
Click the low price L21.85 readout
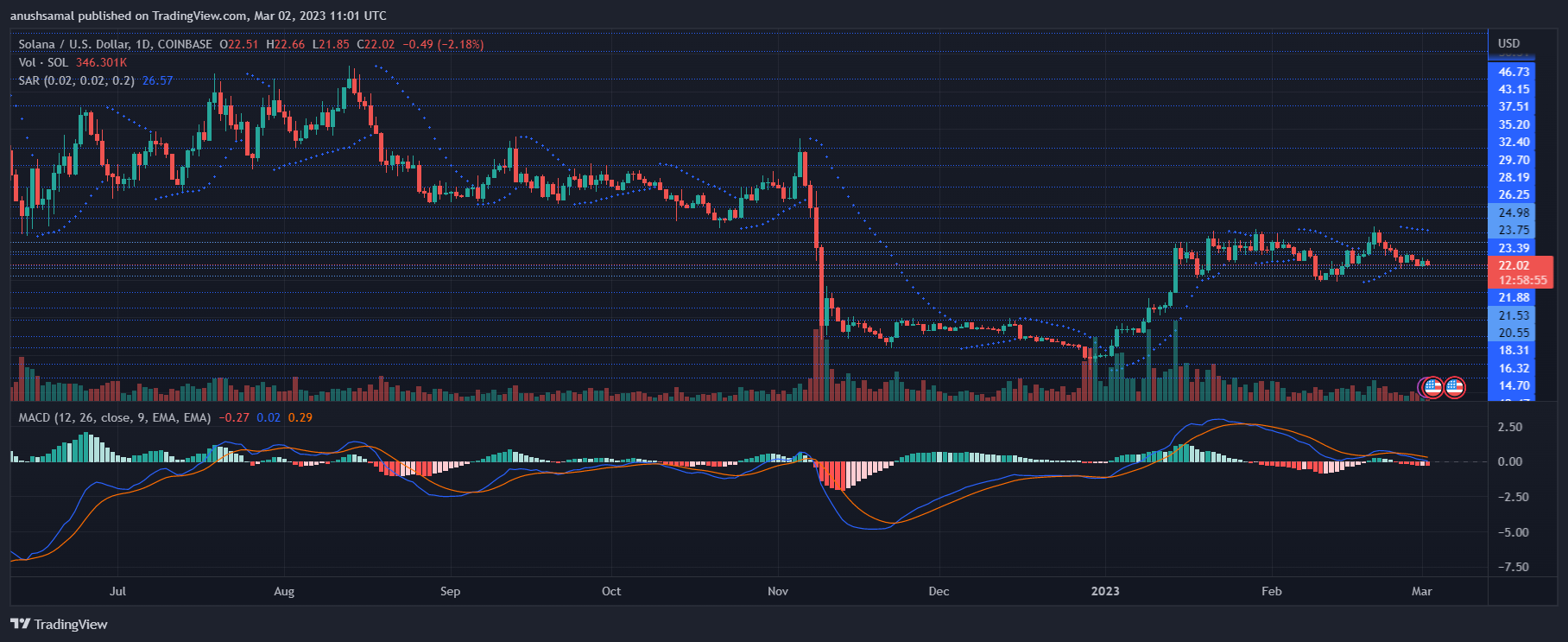[331, 44]
